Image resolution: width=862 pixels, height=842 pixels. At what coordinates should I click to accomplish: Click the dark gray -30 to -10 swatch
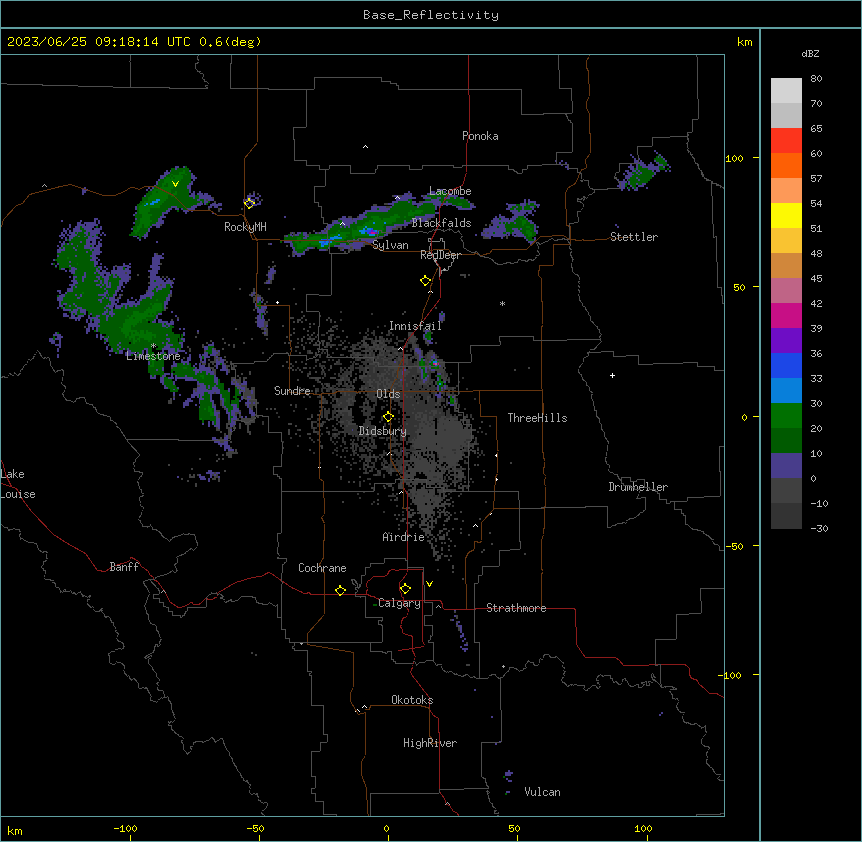[786, 516]
